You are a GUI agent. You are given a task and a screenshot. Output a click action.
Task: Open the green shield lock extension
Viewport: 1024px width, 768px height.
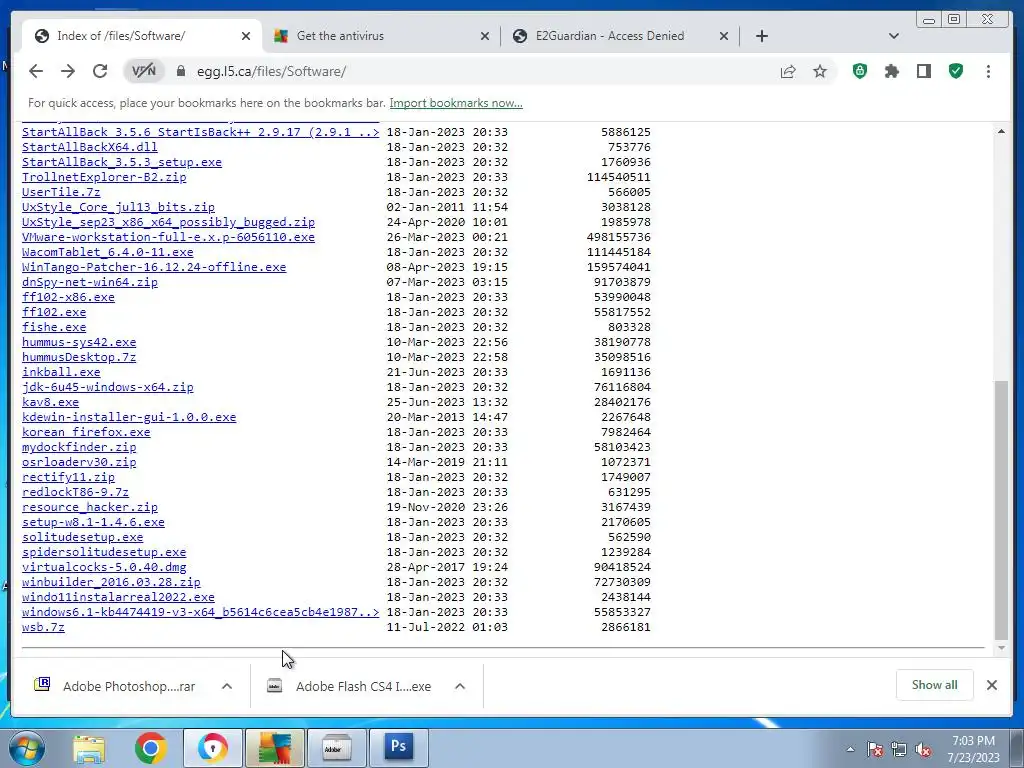tap(860, 71)
